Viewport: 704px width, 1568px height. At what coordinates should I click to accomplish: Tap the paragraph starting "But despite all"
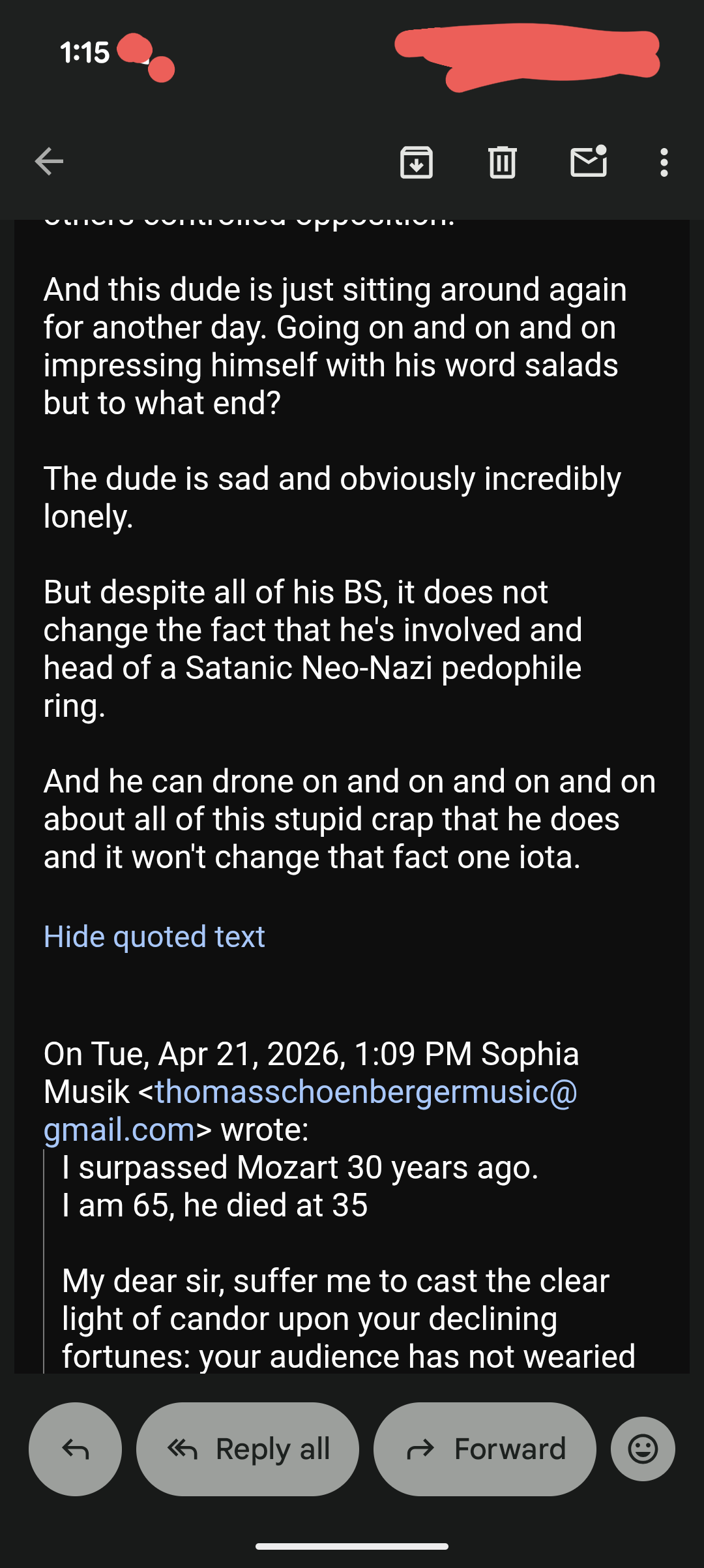point(313,648)
